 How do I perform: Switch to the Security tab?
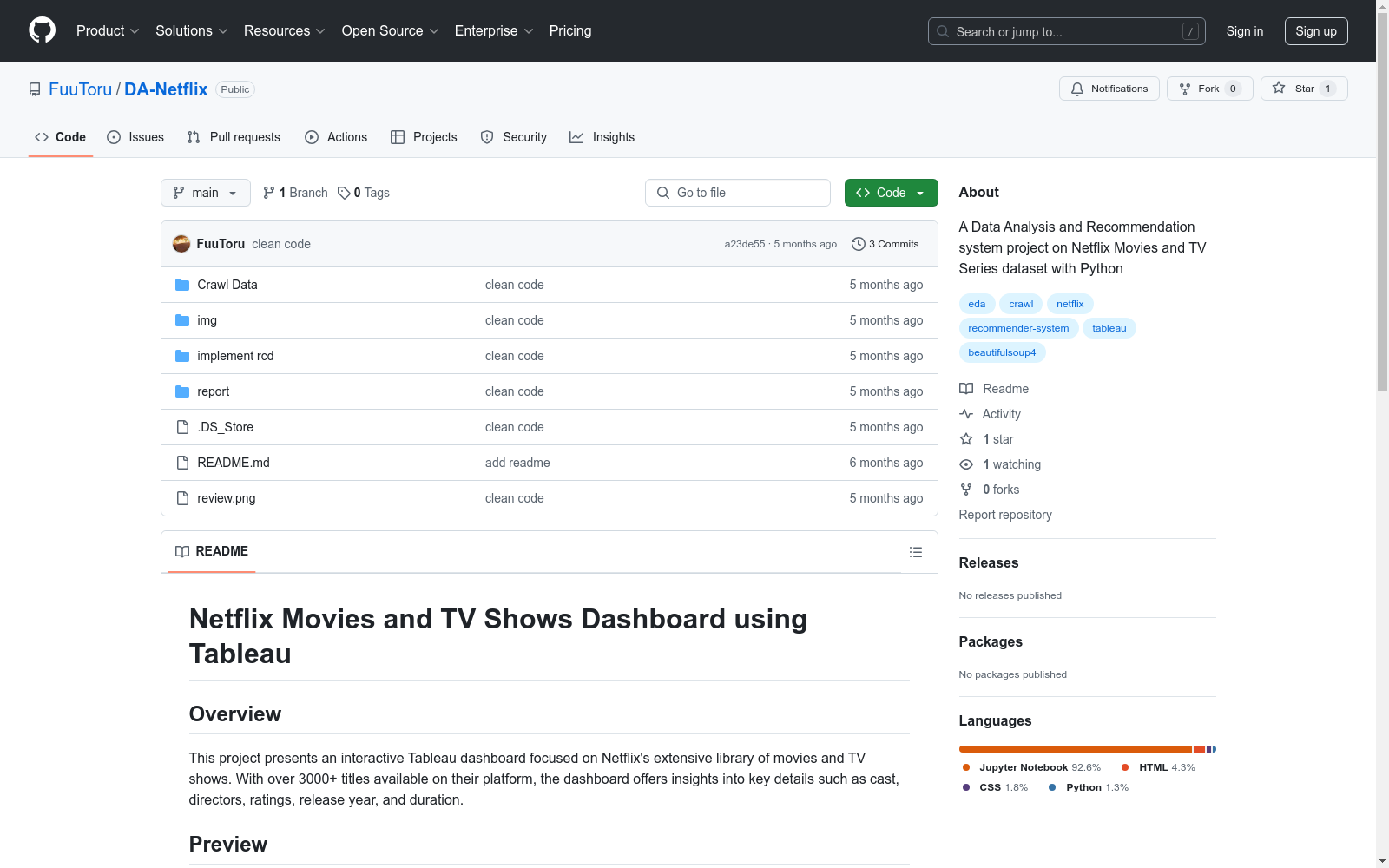[x=514, y=137]
